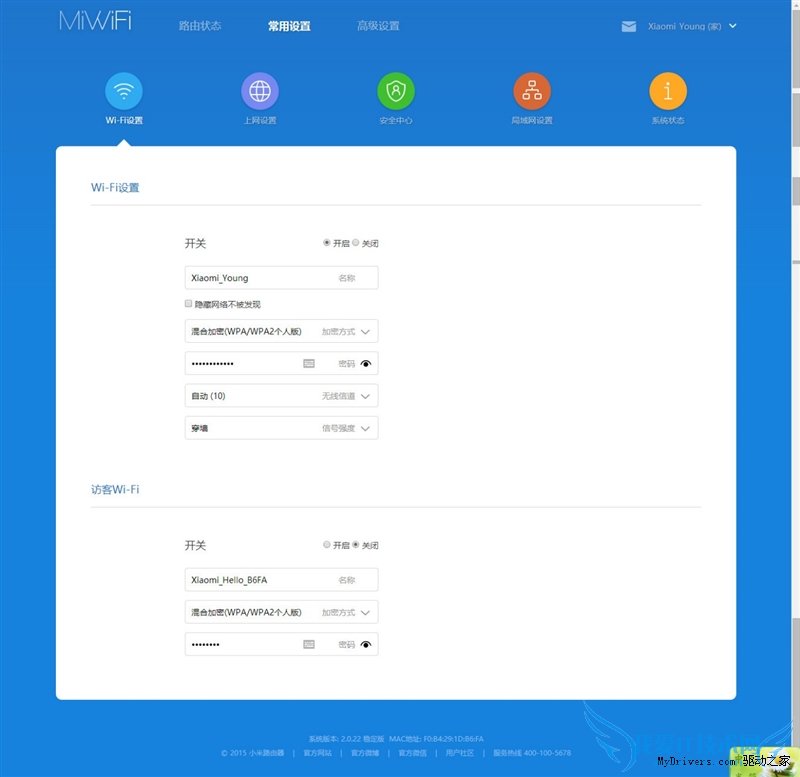Select 开启 for main Wi-Fi switch
800x777 pixels.
coord(327,243)
